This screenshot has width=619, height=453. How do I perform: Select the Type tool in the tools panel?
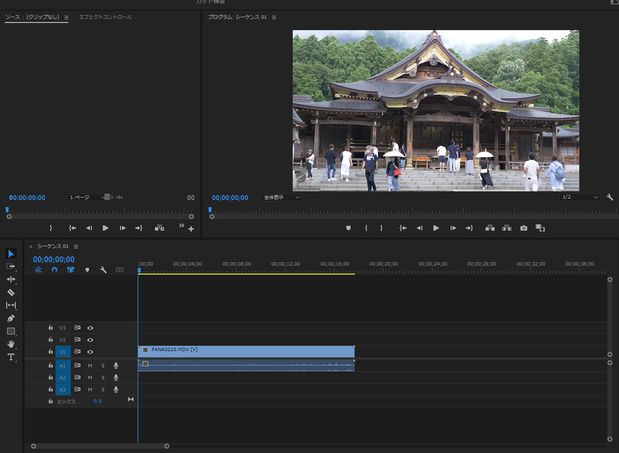(x=11, y=357)
